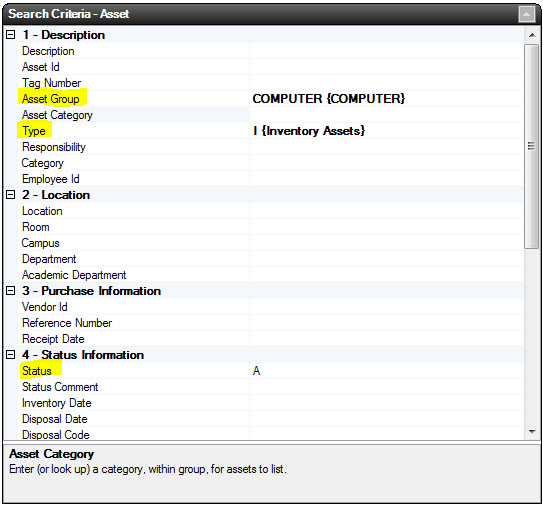Select the Status Comment label

point(60,387)
